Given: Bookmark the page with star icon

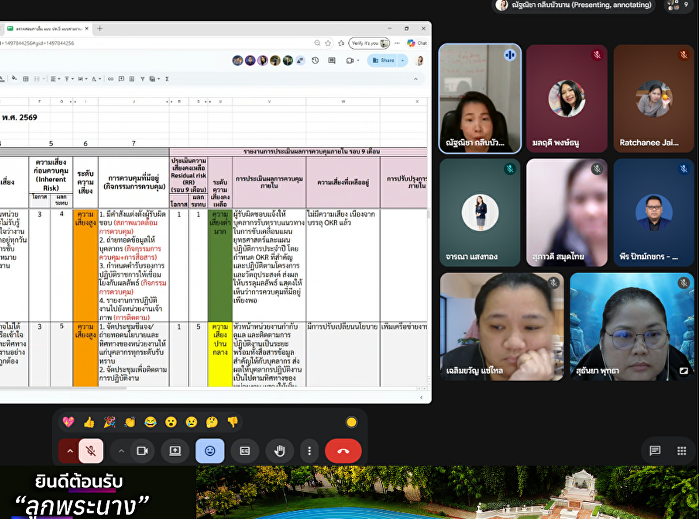Looking at the screenshot, I should tap(328, 43).
